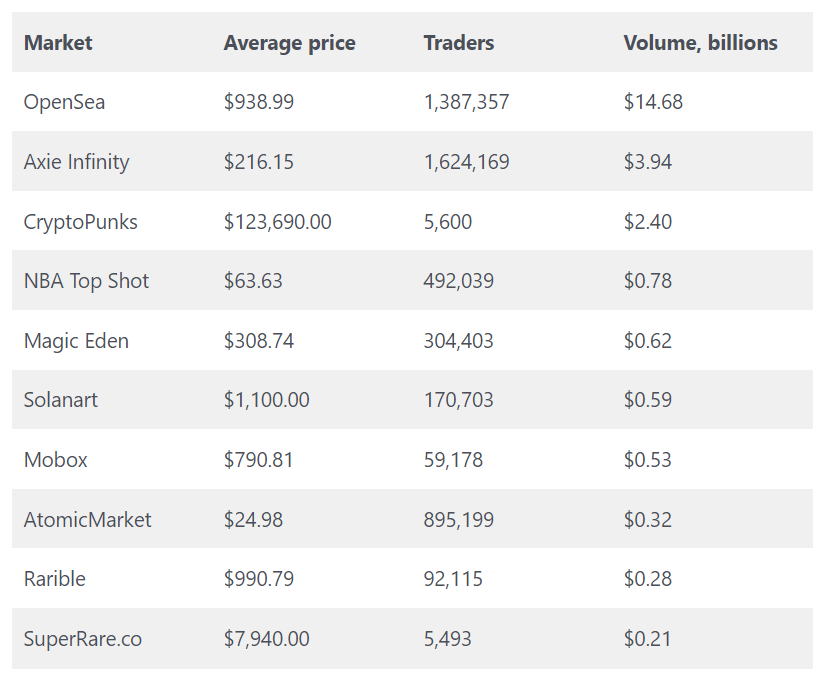Select the Traders column header
This screenshot has height=680, width=826.
(x=459, y=42)
